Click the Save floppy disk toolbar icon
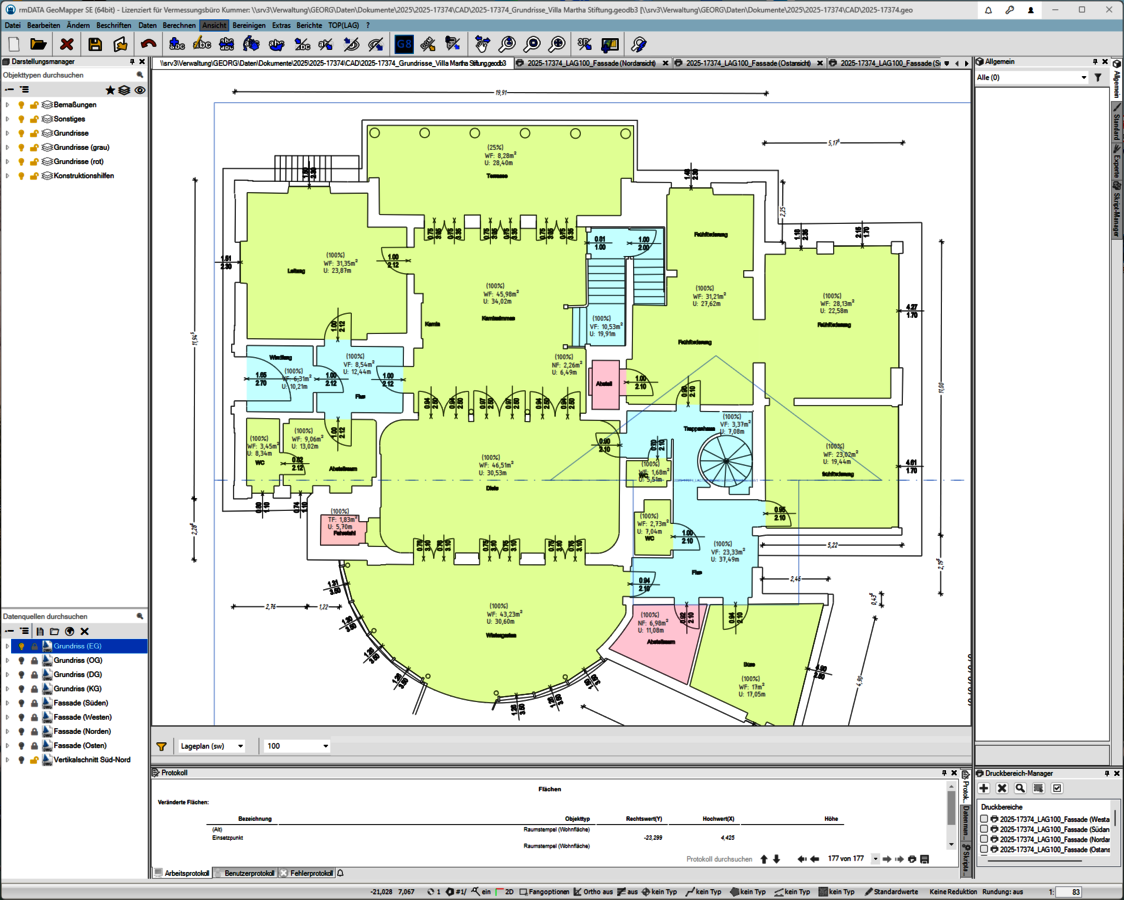The image size is (1124, 900). 95,44
